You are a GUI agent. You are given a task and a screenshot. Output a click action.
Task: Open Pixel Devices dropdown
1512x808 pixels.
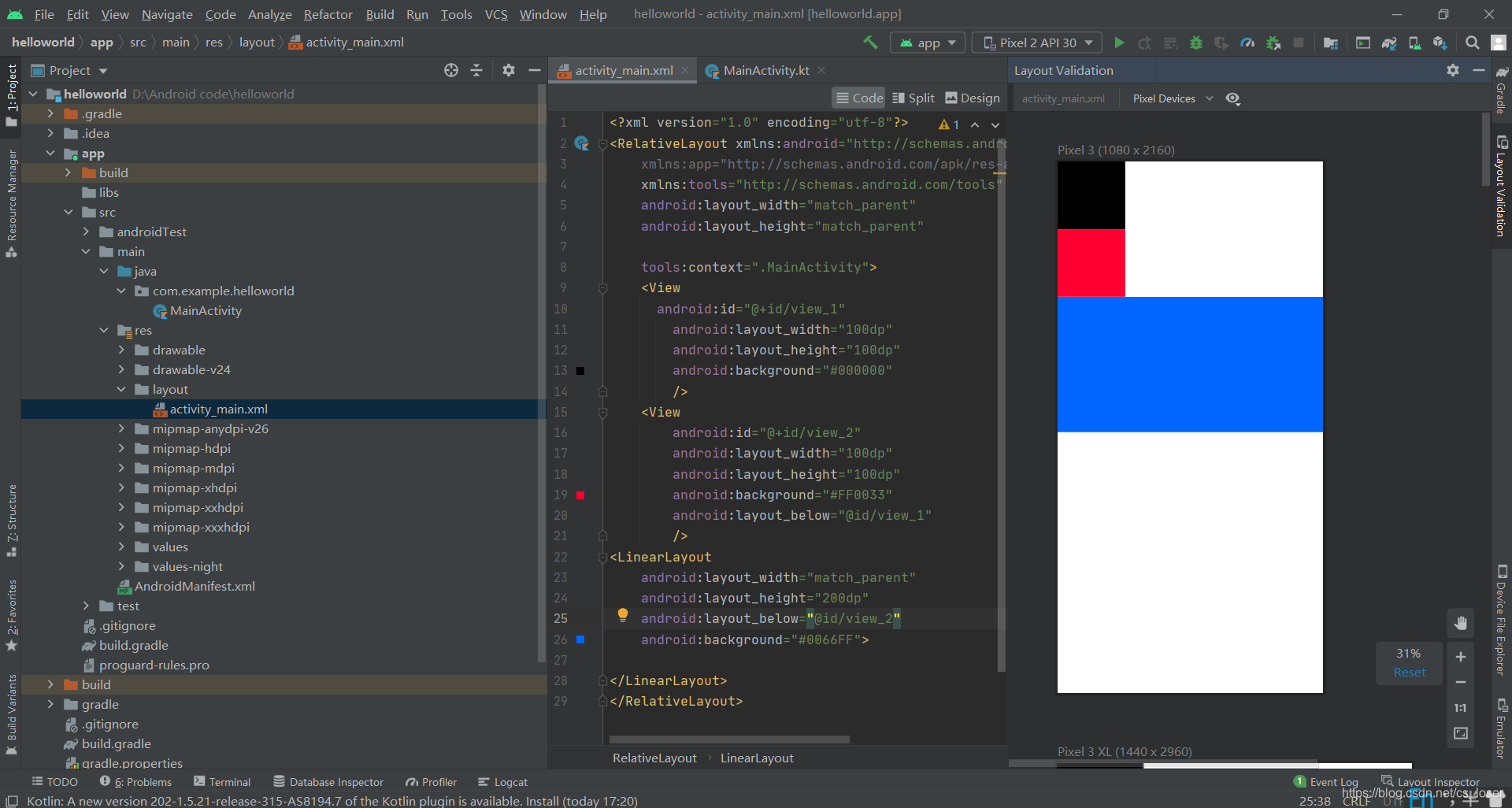[1173, 98]
